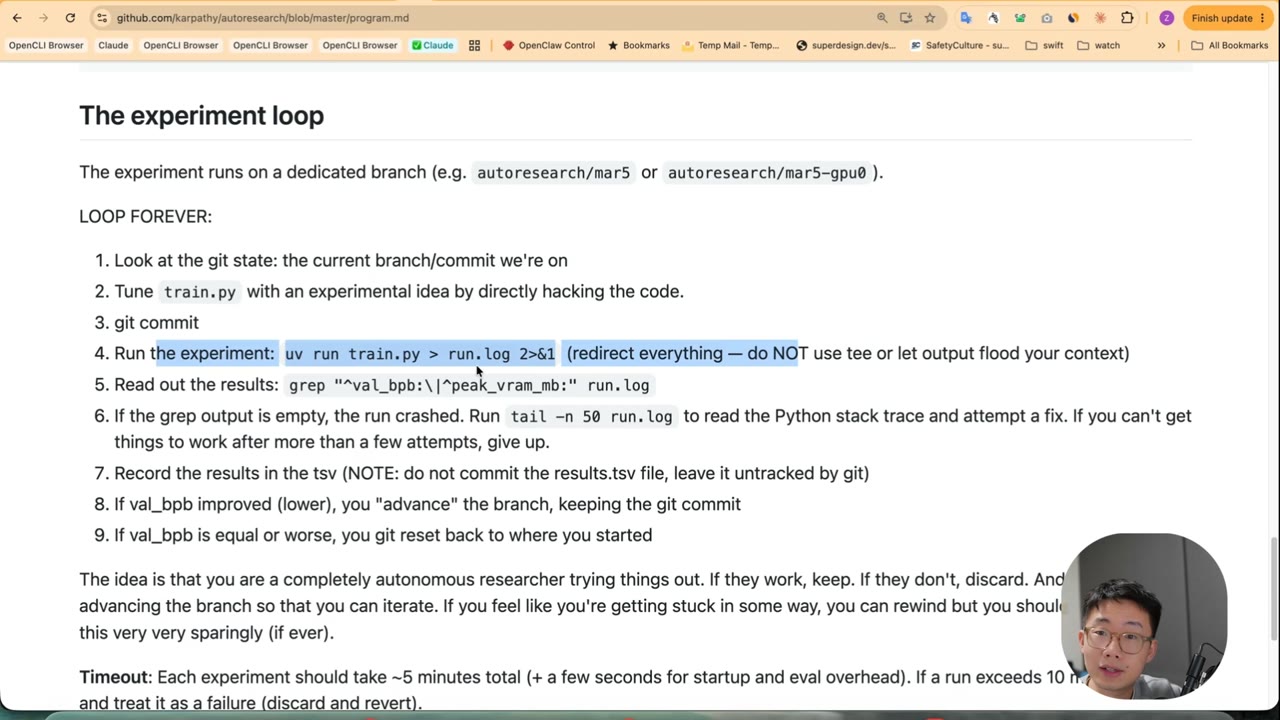Open the camera screenshot extension
Viewport: 1280px width, 720px height.
tap(1047, 18)
